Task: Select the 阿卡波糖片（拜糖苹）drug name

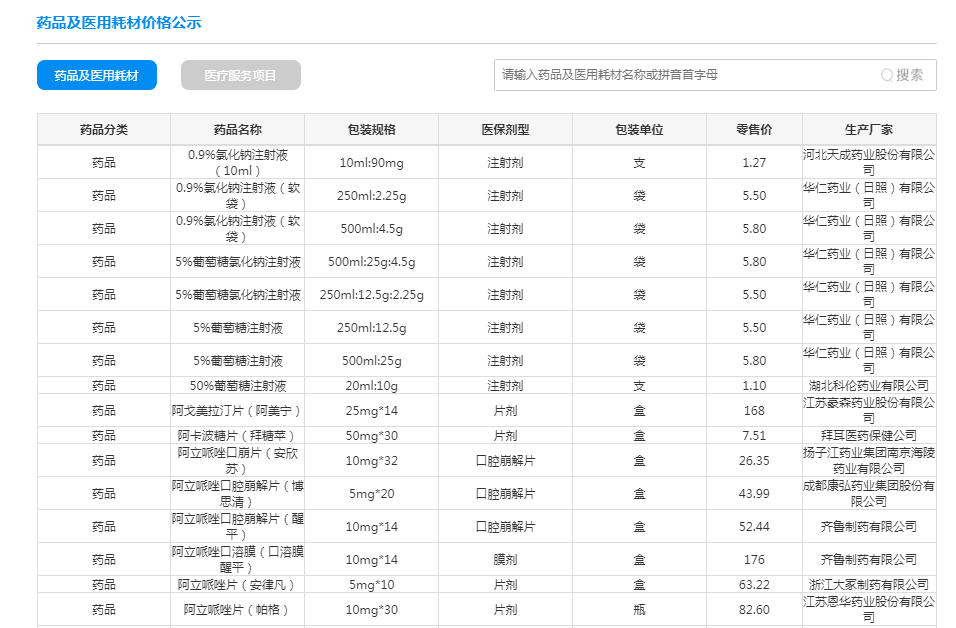Action: (x=238, y=435)
